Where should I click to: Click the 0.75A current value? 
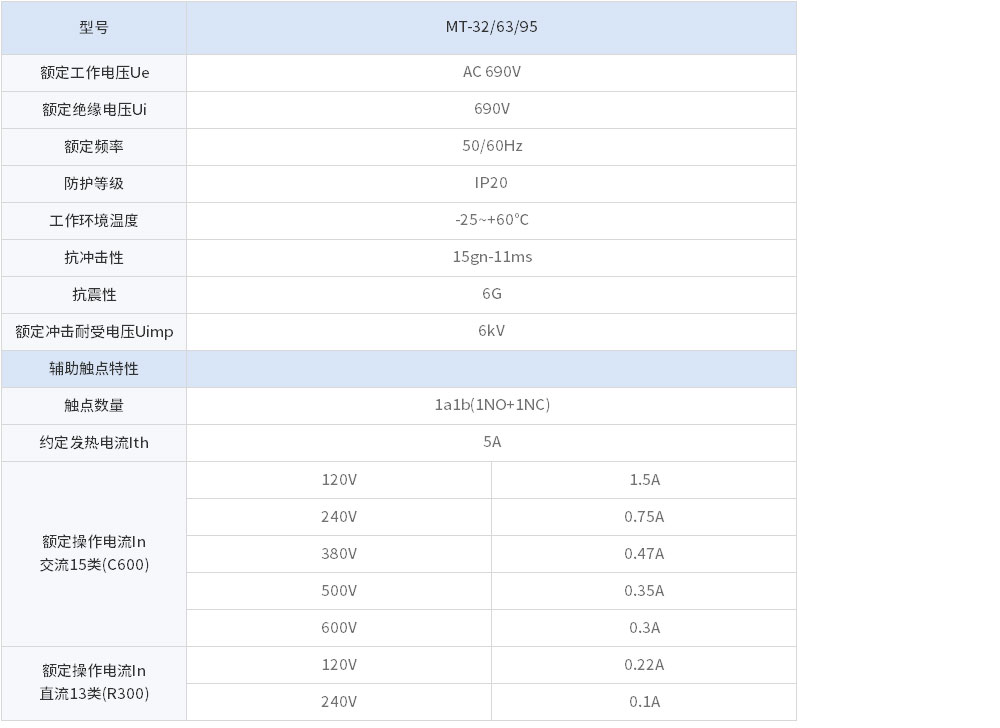[644, 516]
